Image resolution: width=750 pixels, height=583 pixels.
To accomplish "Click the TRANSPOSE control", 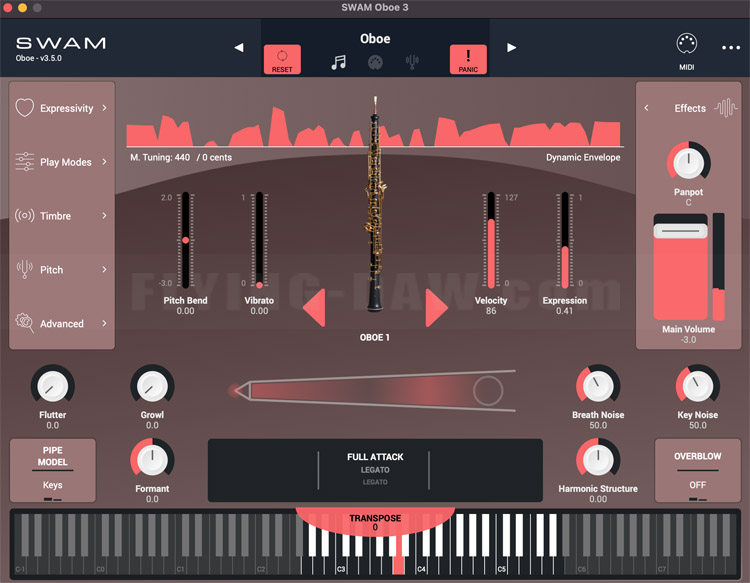I will (375, 522).
